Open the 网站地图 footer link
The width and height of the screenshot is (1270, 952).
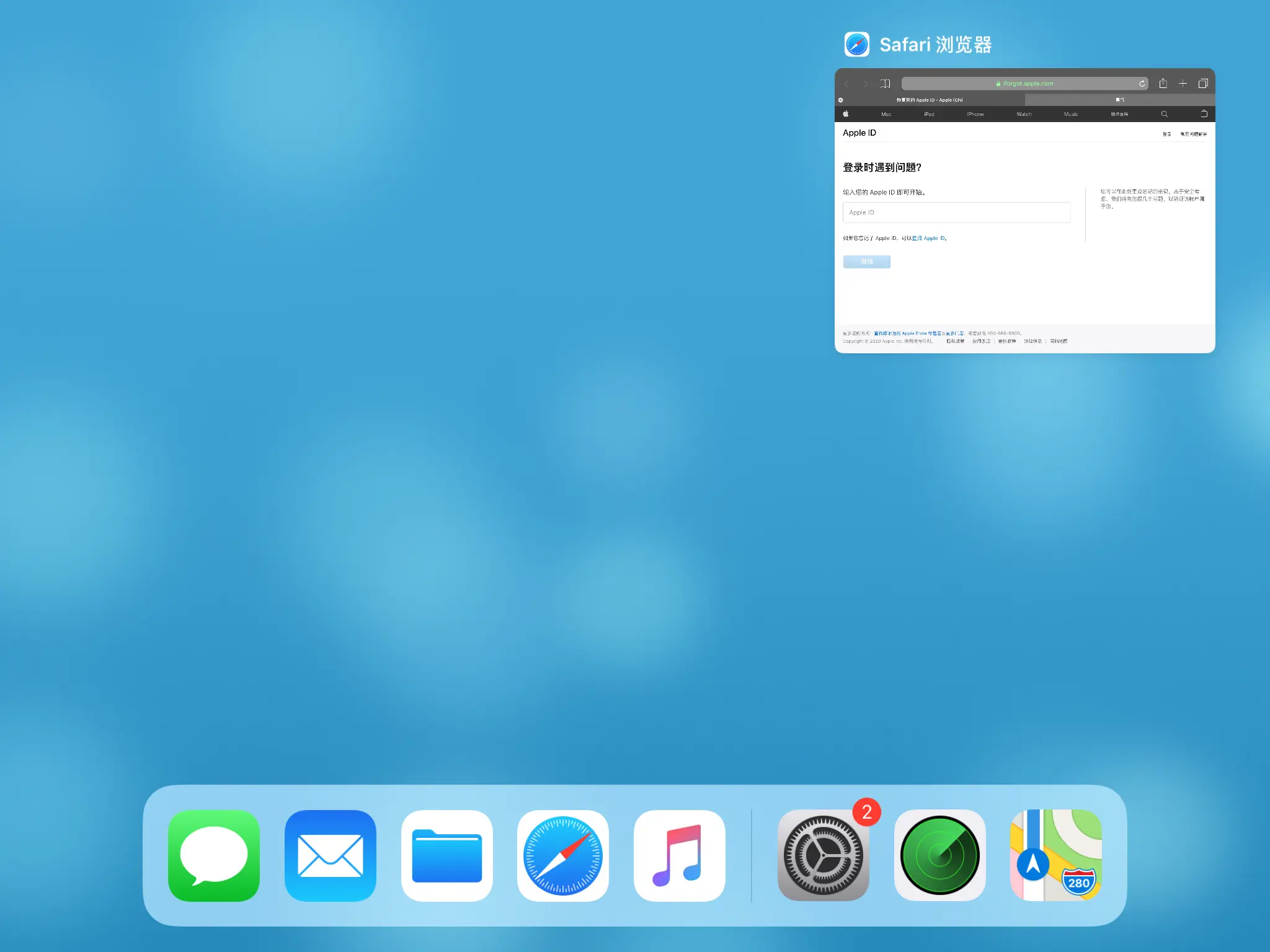pyautogui.click(x=1059, y=341)
